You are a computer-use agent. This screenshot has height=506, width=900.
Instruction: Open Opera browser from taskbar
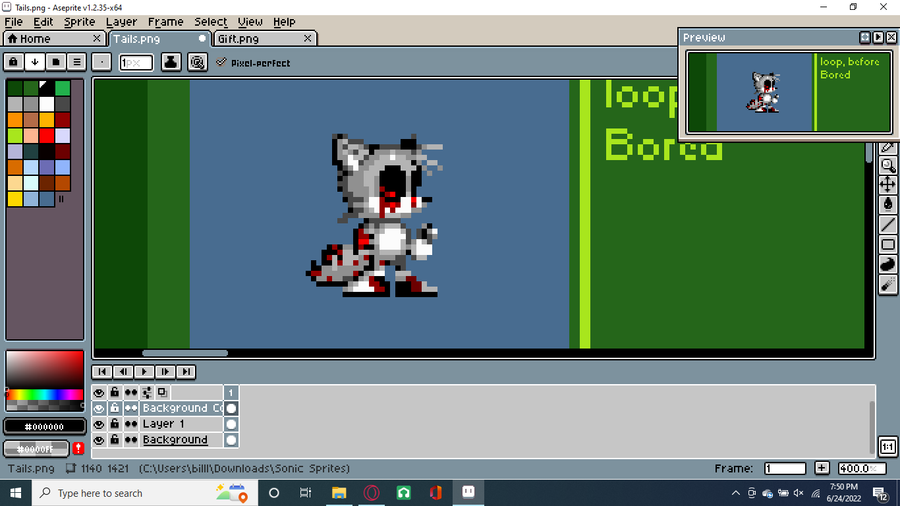(371, 493)
